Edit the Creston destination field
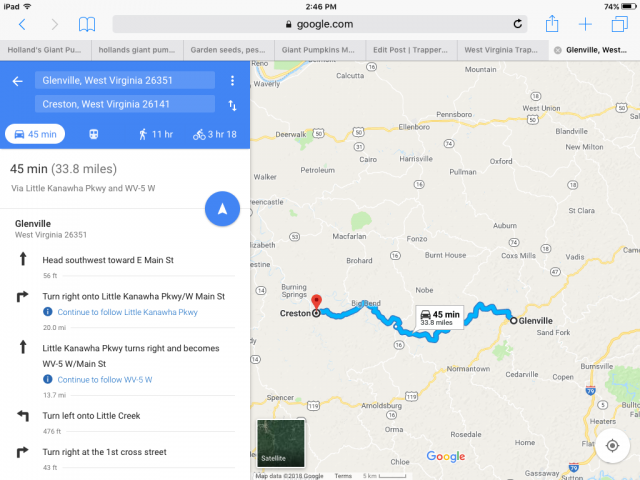The width and height of the screenshot is (640, 480). (125, 104)
